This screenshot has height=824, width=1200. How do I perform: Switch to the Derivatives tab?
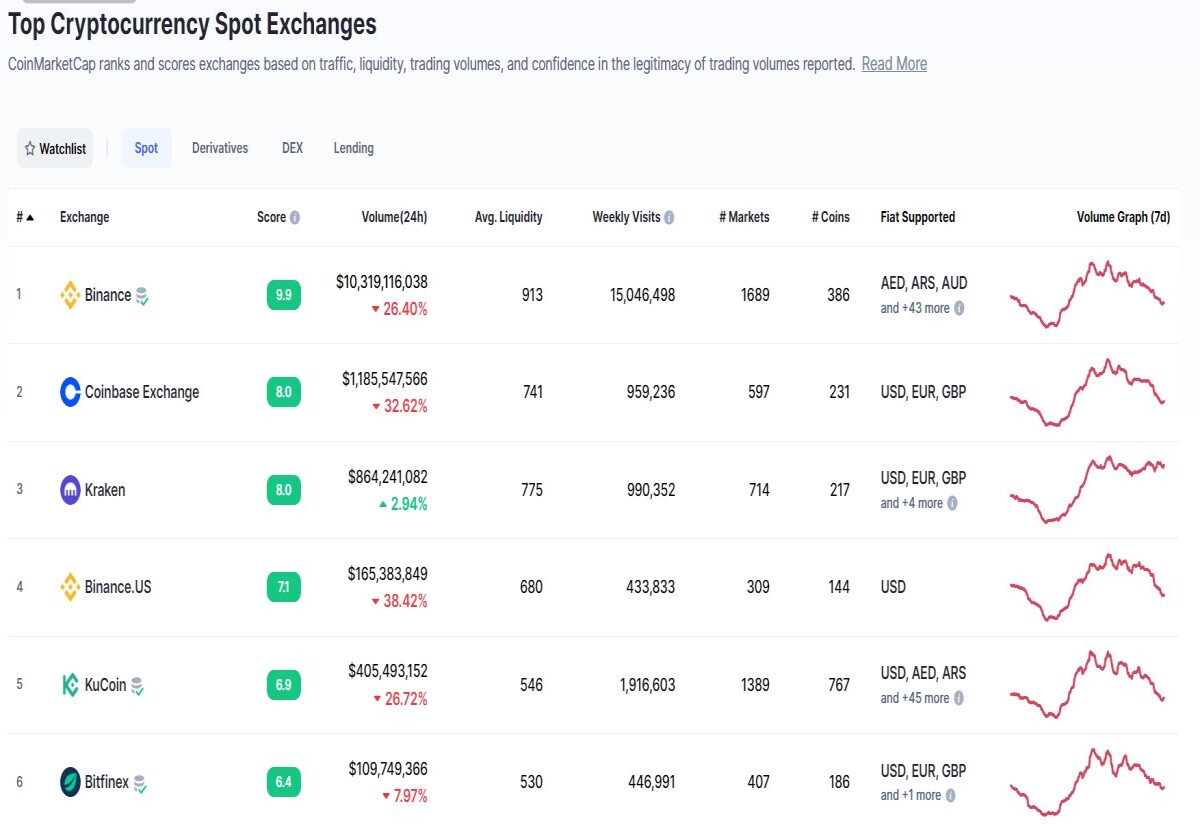(220, 148)
